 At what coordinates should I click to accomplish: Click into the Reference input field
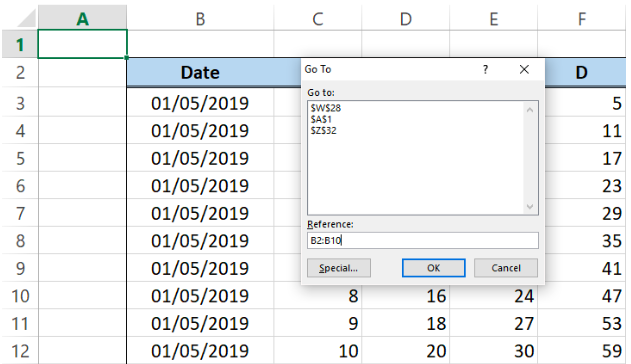coord(423,241)
